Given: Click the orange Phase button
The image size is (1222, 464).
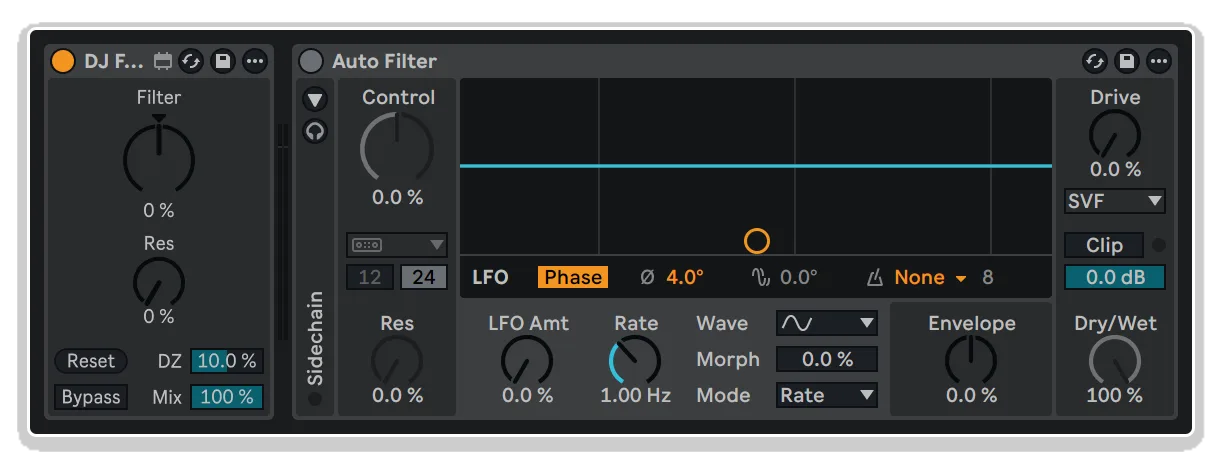Looking at the screenshot, I should coord(573,277).
